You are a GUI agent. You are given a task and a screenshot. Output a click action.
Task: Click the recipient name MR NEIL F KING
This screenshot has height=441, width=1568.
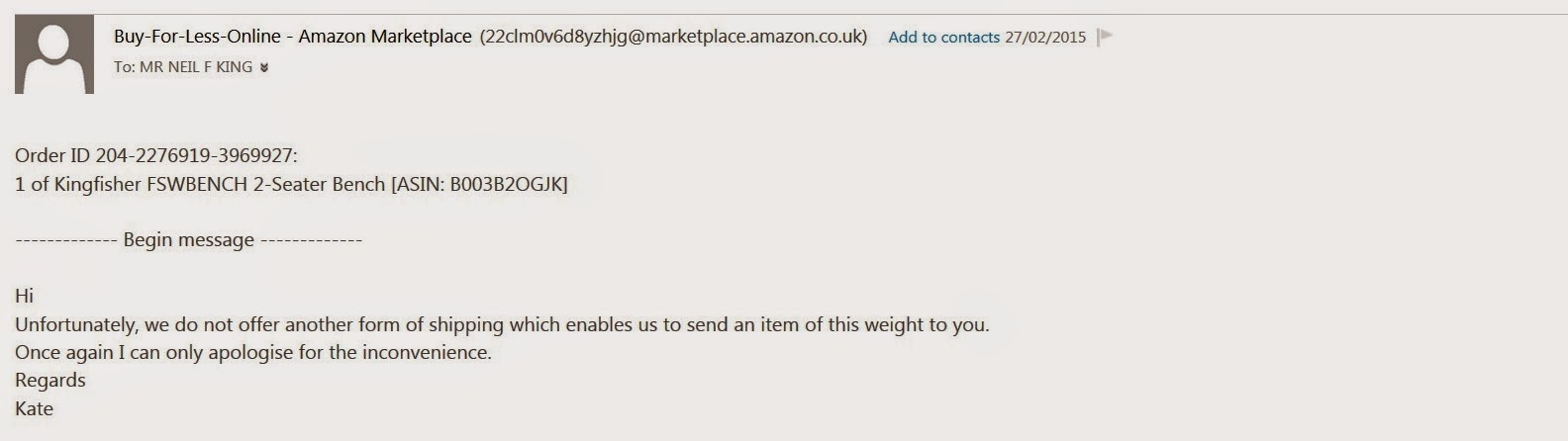pyautogui.click(x=196, y=67)
